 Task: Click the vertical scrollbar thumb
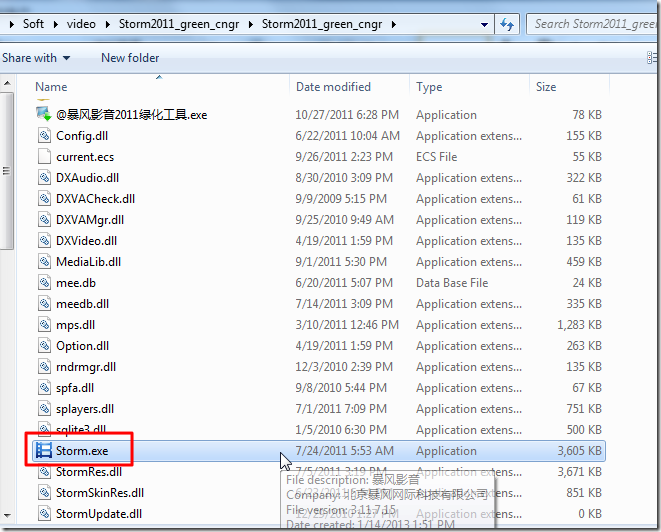[x=7, y=171]
